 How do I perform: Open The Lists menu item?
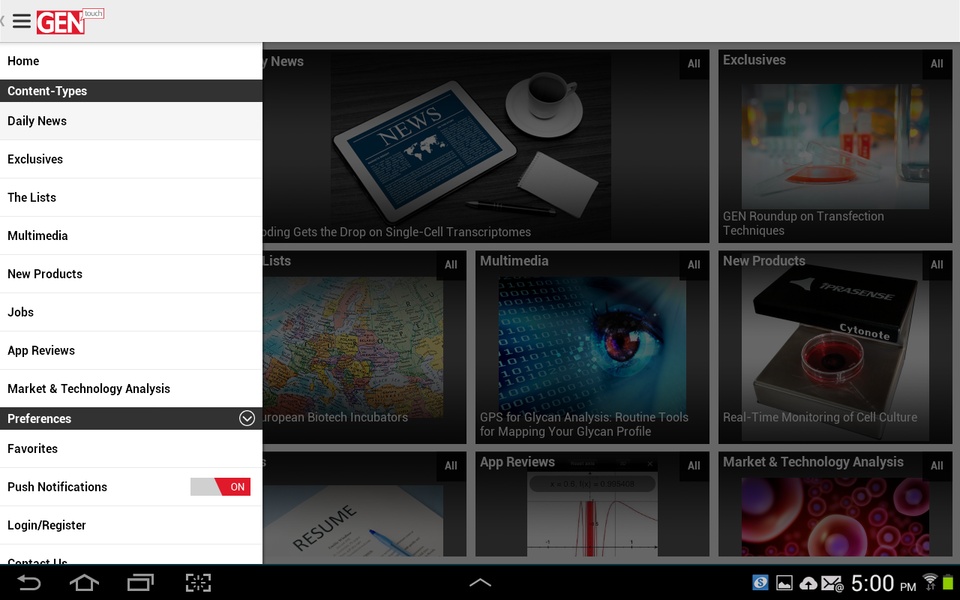pos(131,197)
